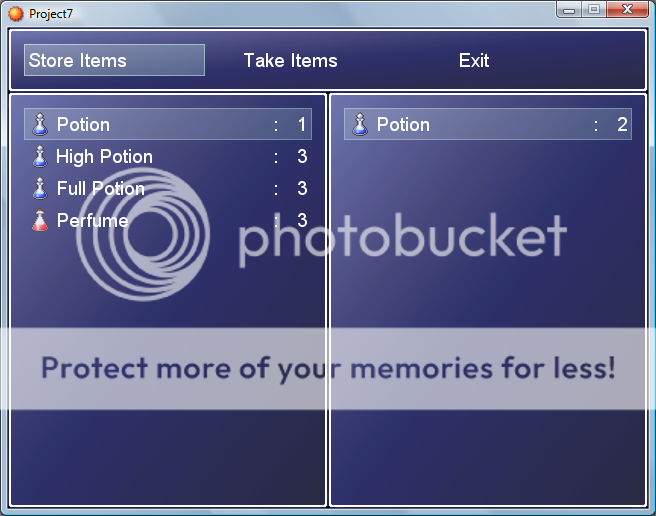Click the Project7 orange window icon
656x516 pixels.
pos(15,13)
